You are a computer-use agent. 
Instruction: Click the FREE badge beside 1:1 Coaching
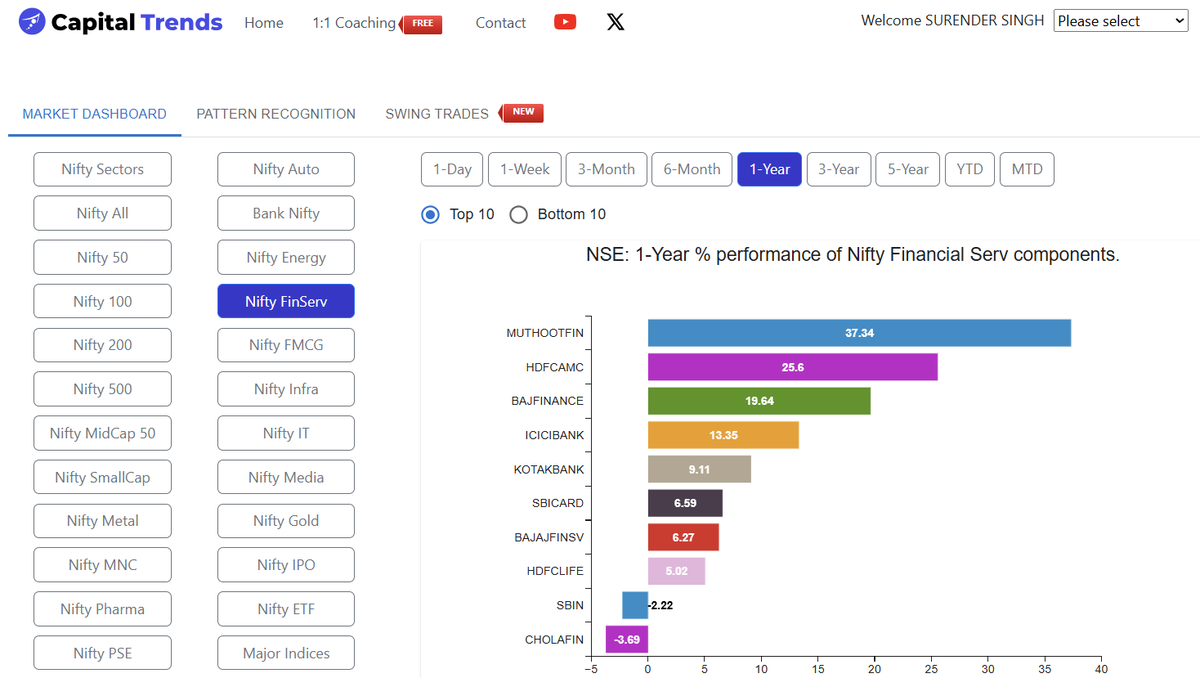pyautogui.click(x=421, y=23)
